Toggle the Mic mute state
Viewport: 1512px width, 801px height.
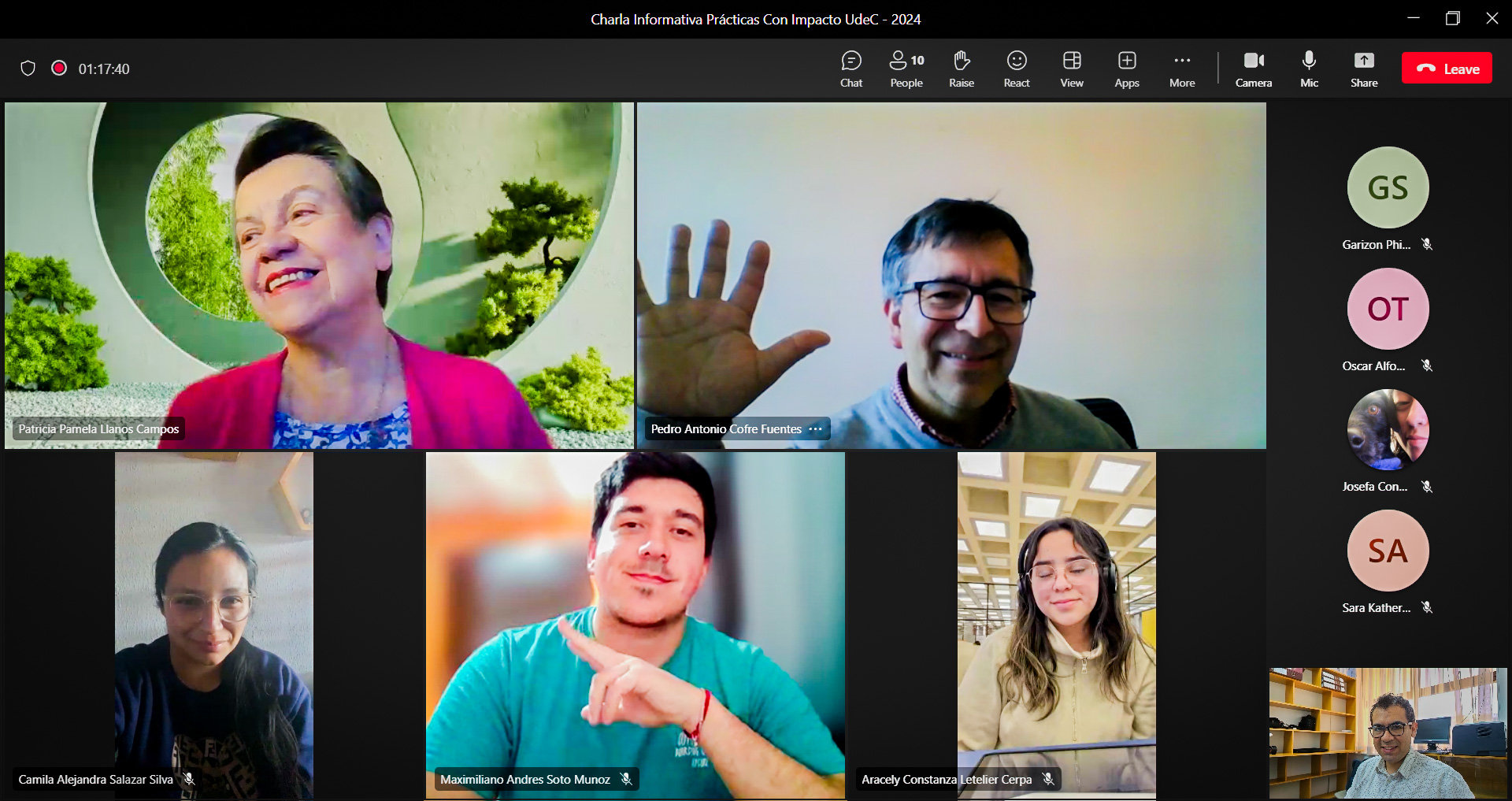[x=1309, y=69]
